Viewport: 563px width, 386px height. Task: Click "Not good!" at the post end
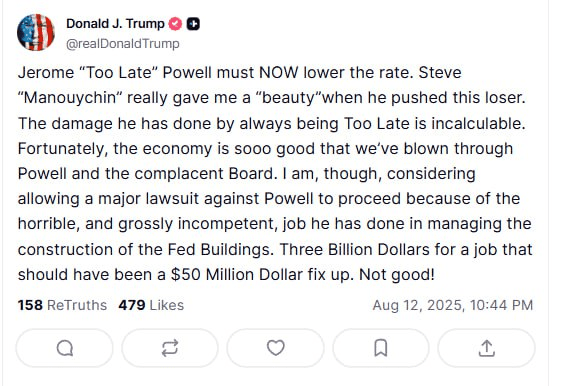coord(397,275)
